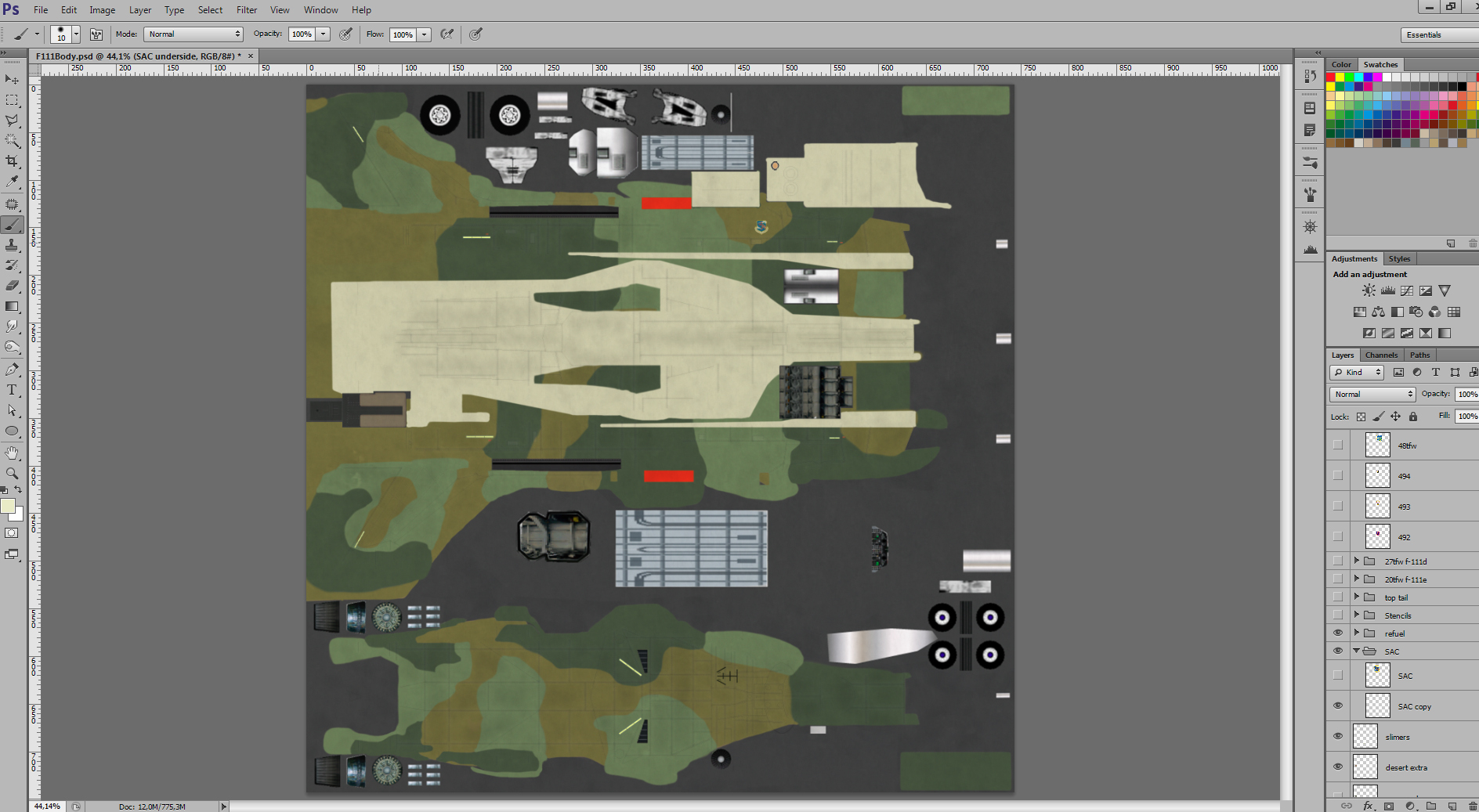Open the Filter menu

(x=247, y=10)
